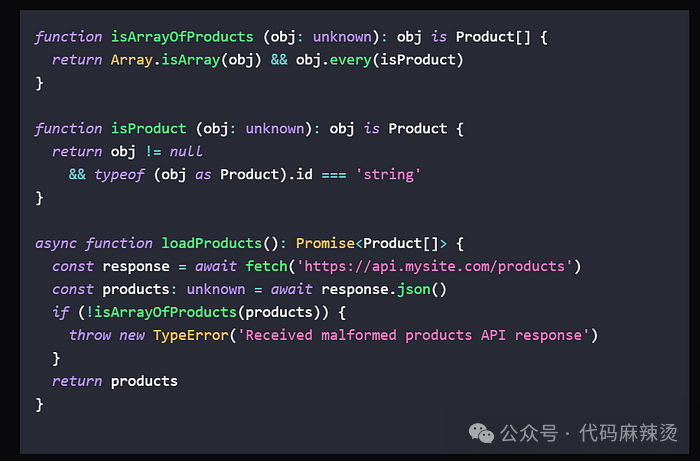Click the final return products statement
This screenshot has height=461, width=700.
(x=115, y=381)
